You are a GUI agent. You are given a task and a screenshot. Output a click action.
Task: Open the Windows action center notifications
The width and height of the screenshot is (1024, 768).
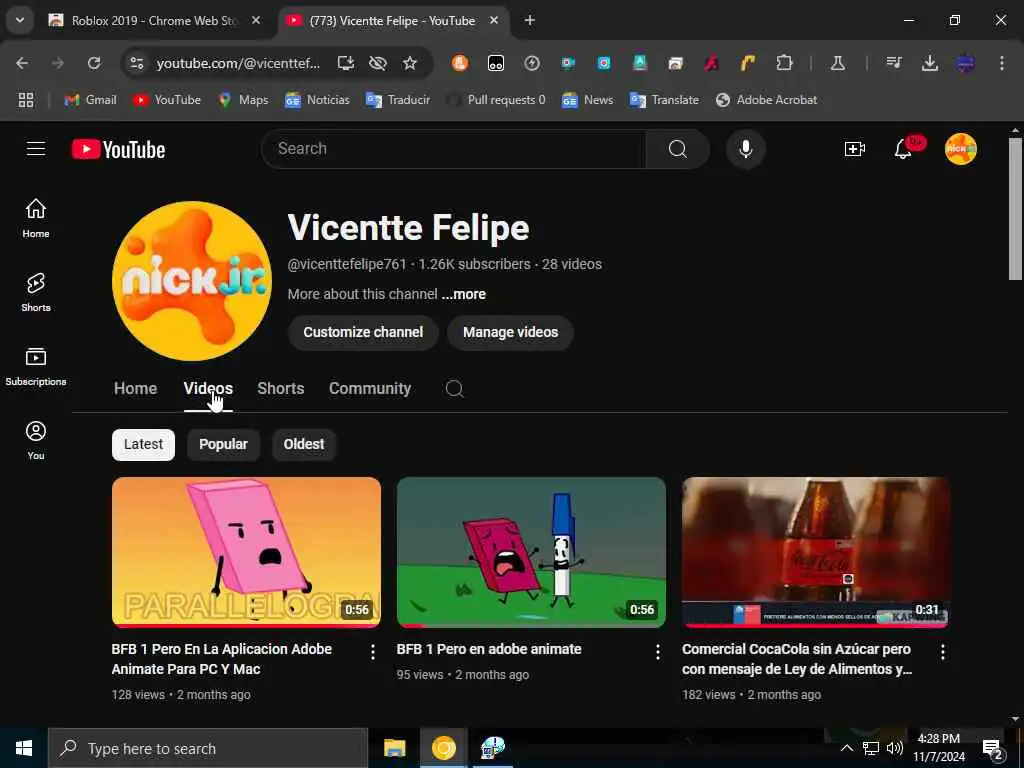pos(993,749)
